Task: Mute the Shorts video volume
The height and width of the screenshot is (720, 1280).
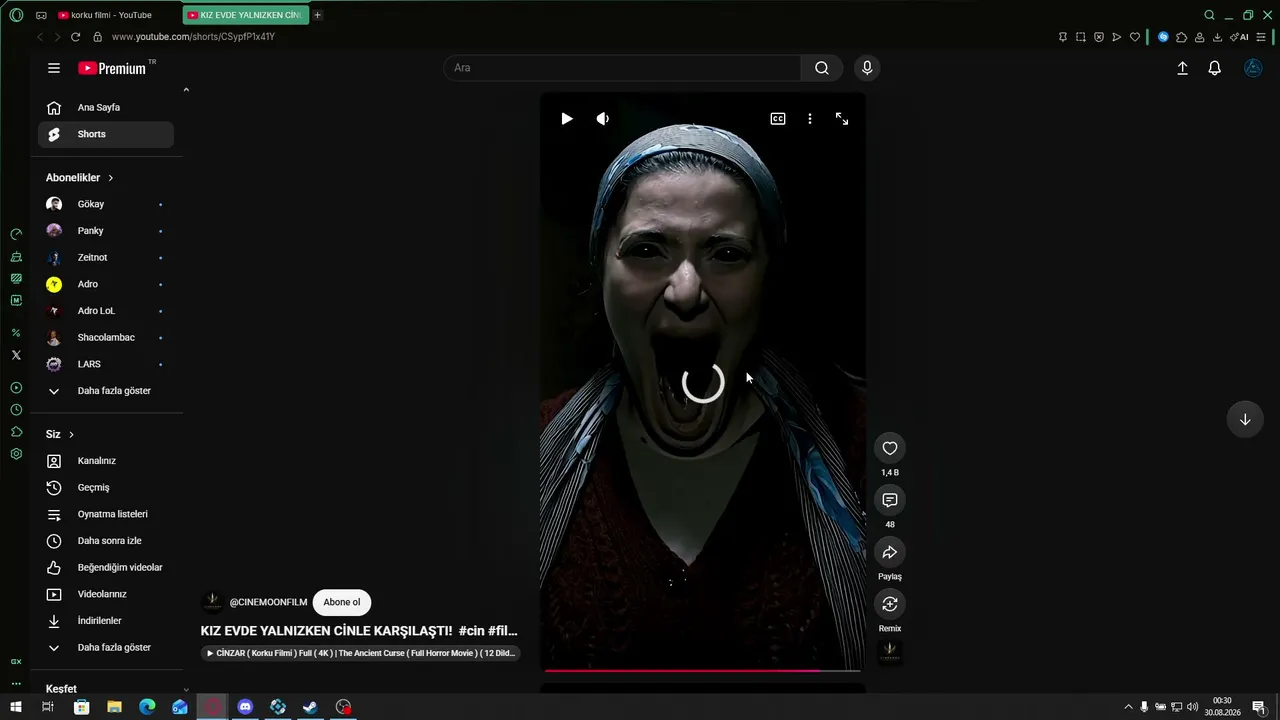Action: click(x=602, y=119)
